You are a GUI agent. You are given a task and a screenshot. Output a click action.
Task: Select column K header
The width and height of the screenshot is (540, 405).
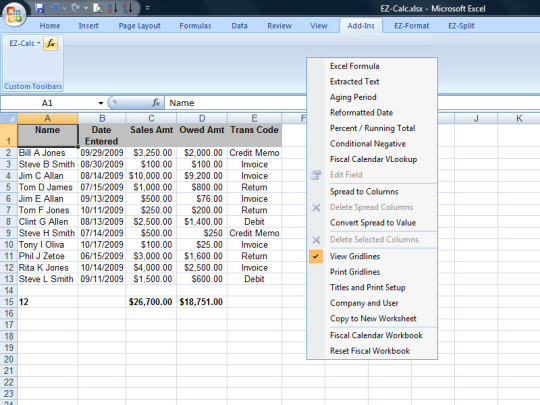(519, 118)
